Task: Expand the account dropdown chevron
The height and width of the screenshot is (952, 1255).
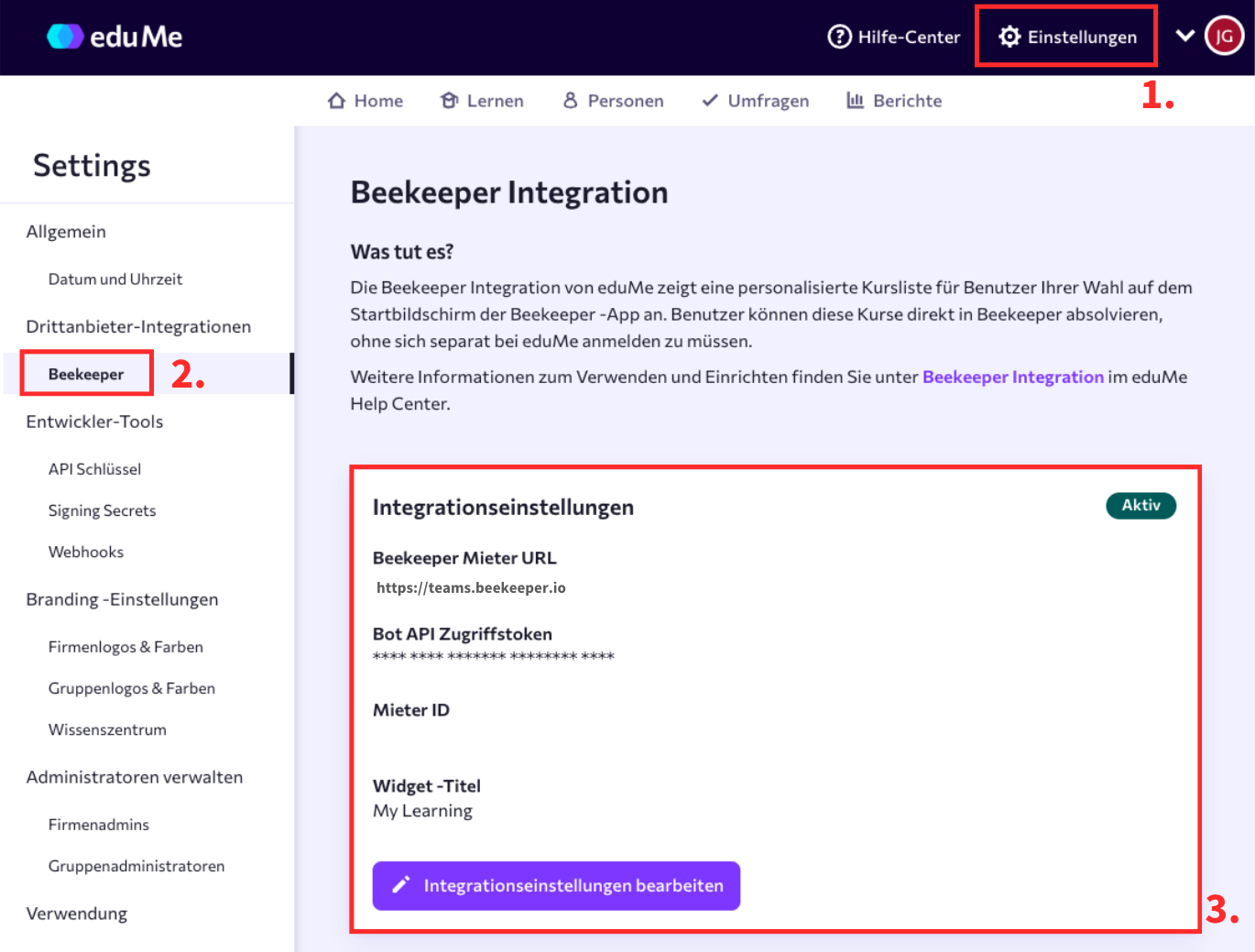Action: point(1184,36)
